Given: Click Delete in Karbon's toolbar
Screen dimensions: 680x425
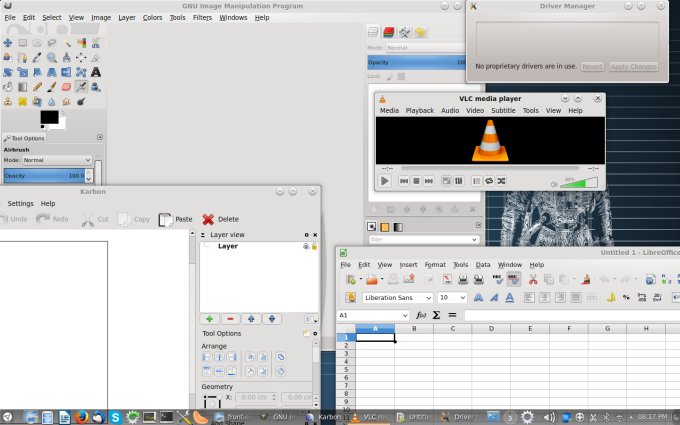Looking at the screenshot, I should [220, 219].
